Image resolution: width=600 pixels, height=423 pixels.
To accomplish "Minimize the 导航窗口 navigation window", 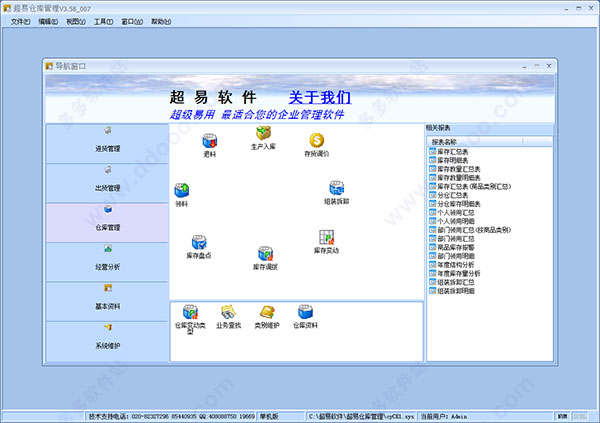I will (x=524, y=66).
